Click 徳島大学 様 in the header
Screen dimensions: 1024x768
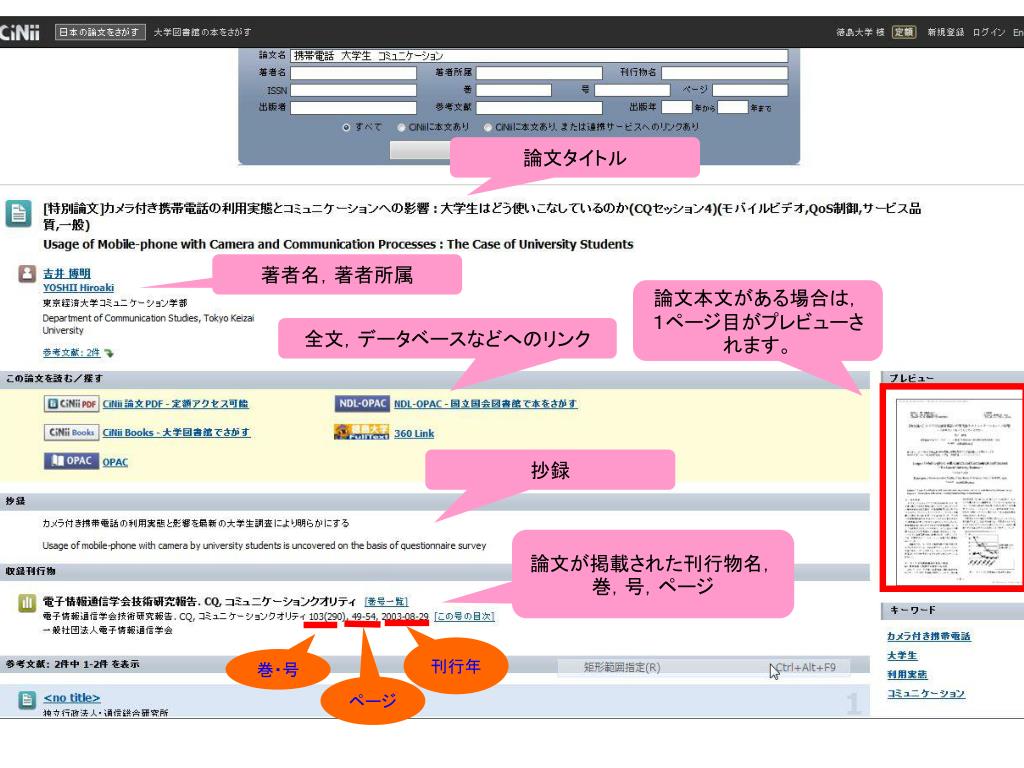(x=860, y=32)
